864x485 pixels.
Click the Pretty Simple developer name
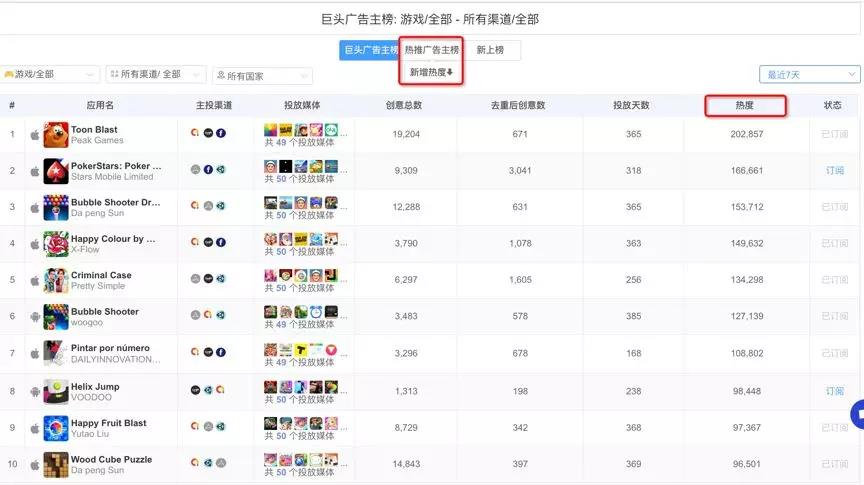click(98, 286)
